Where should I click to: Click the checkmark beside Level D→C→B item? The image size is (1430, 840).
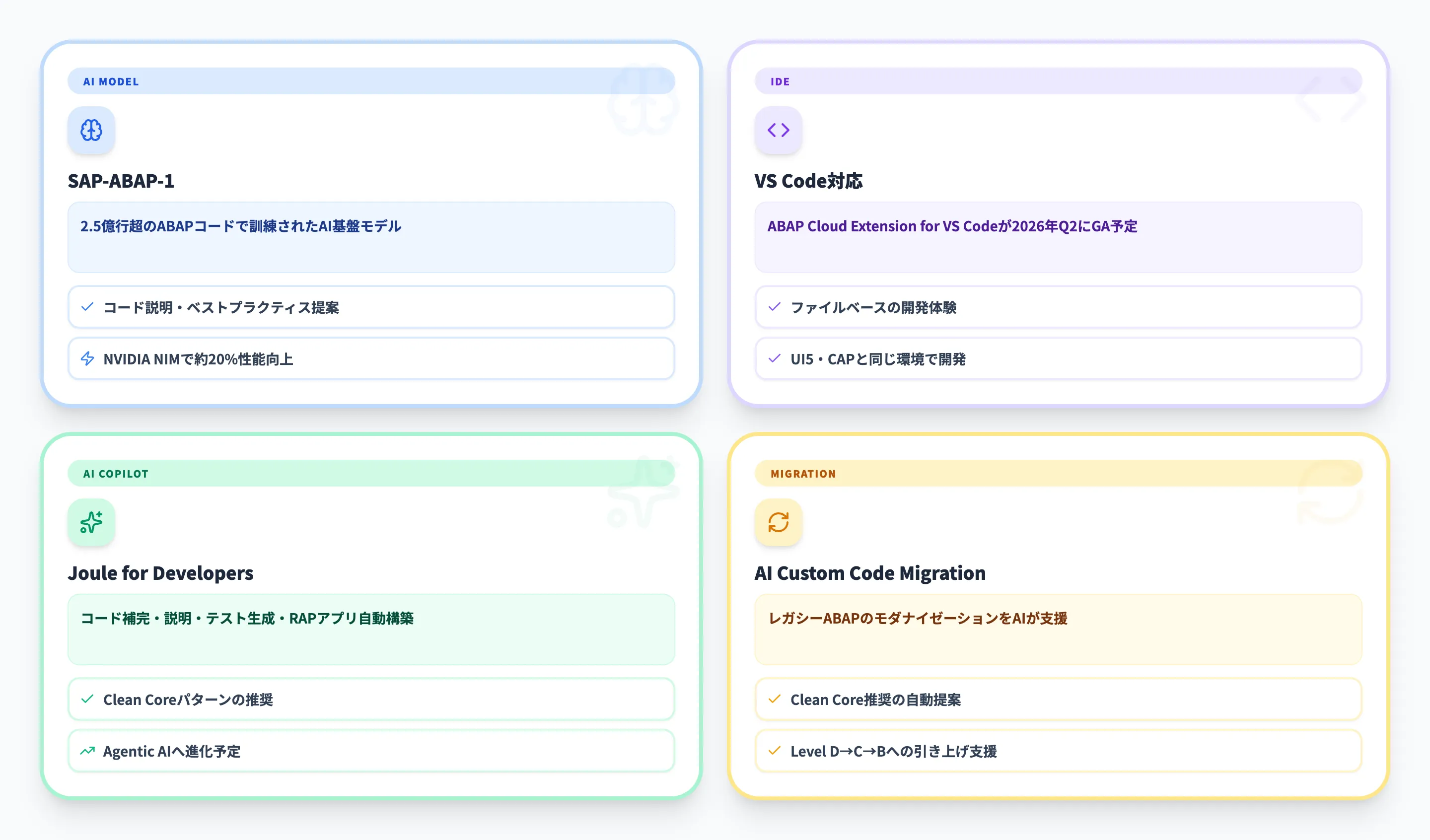coord(775,751)
